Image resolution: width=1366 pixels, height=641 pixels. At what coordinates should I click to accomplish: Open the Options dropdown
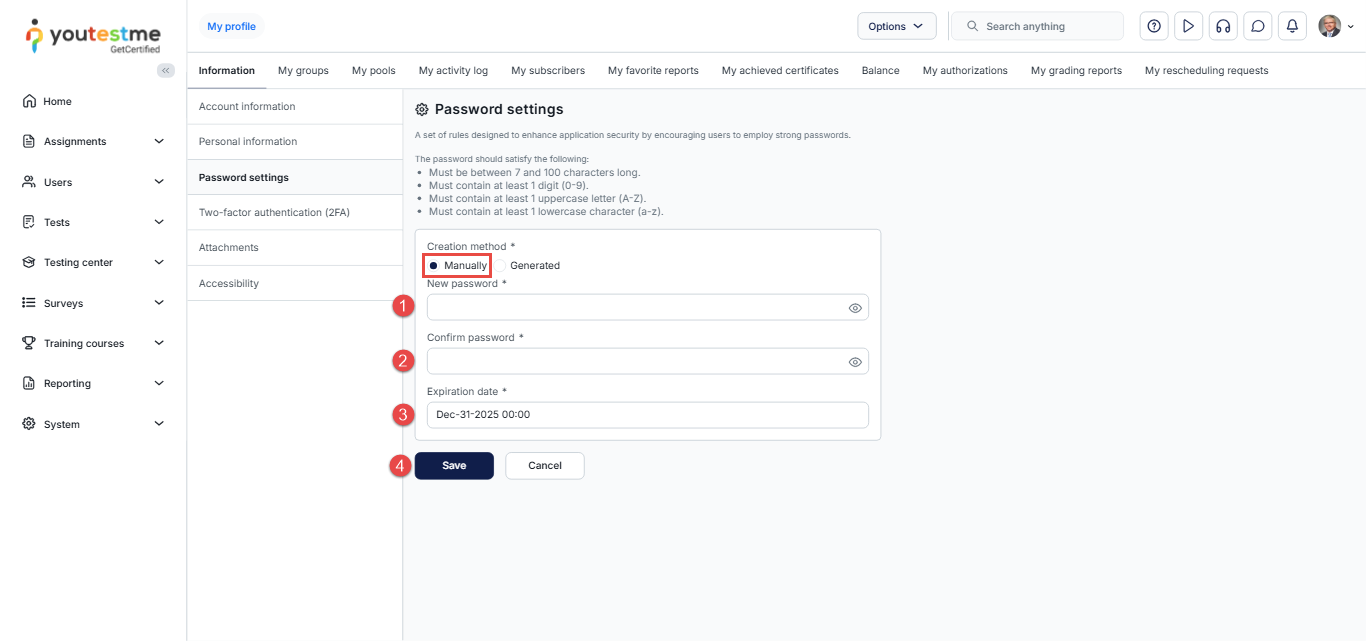pyautogui.click(x=896, y=26)
